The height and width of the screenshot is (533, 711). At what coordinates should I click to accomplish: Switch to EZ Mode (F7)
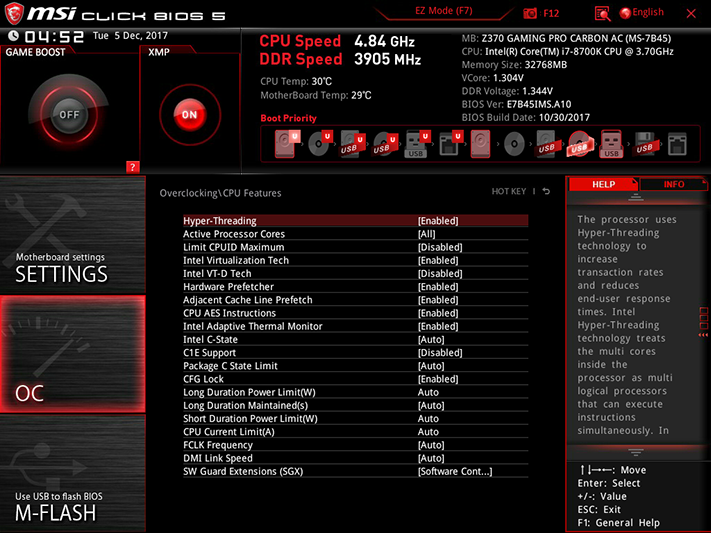tap(444, 11)
